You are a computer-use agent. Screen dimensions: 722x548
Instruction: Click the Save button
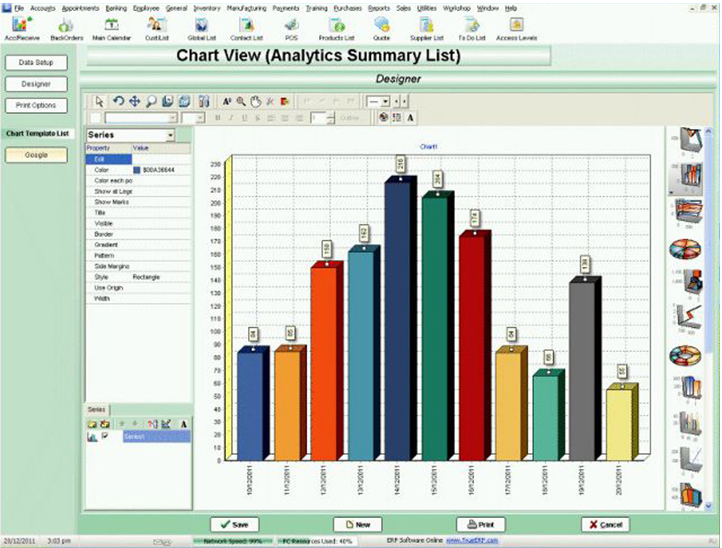pos(236,524)
